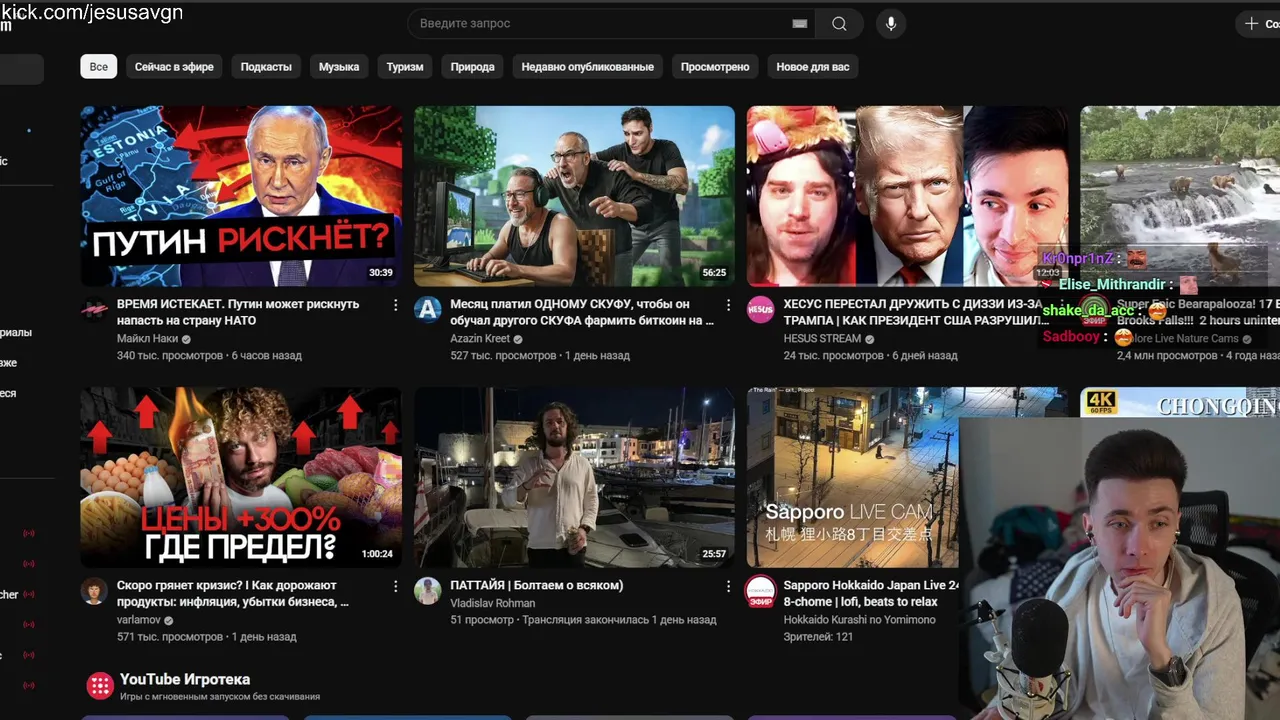Image resolution: width=1280 pixels, height=720 pixels.
Task: Click the Create plus button
Action: point(1260,24)
